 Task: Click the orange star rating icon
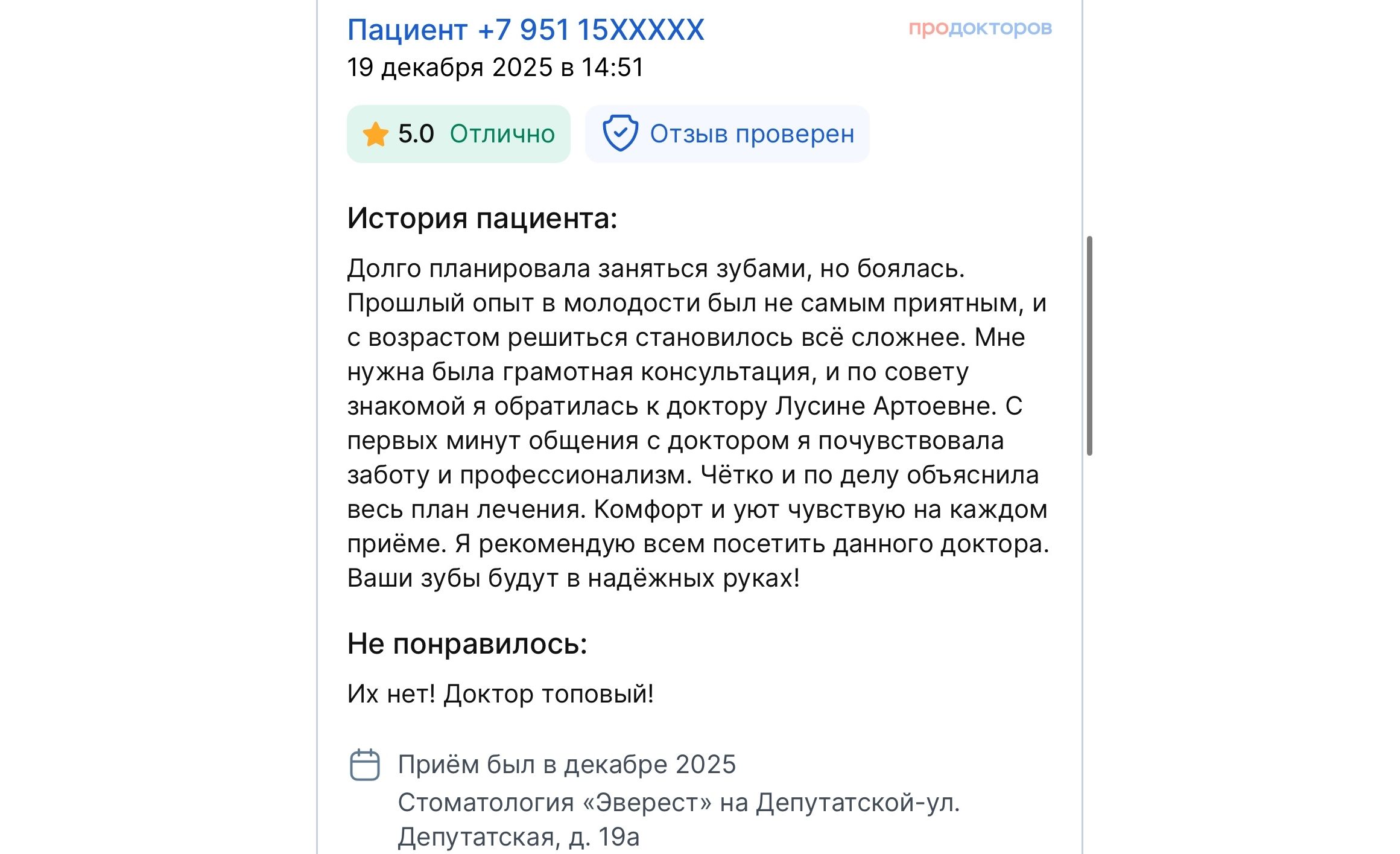pos(375,134)
